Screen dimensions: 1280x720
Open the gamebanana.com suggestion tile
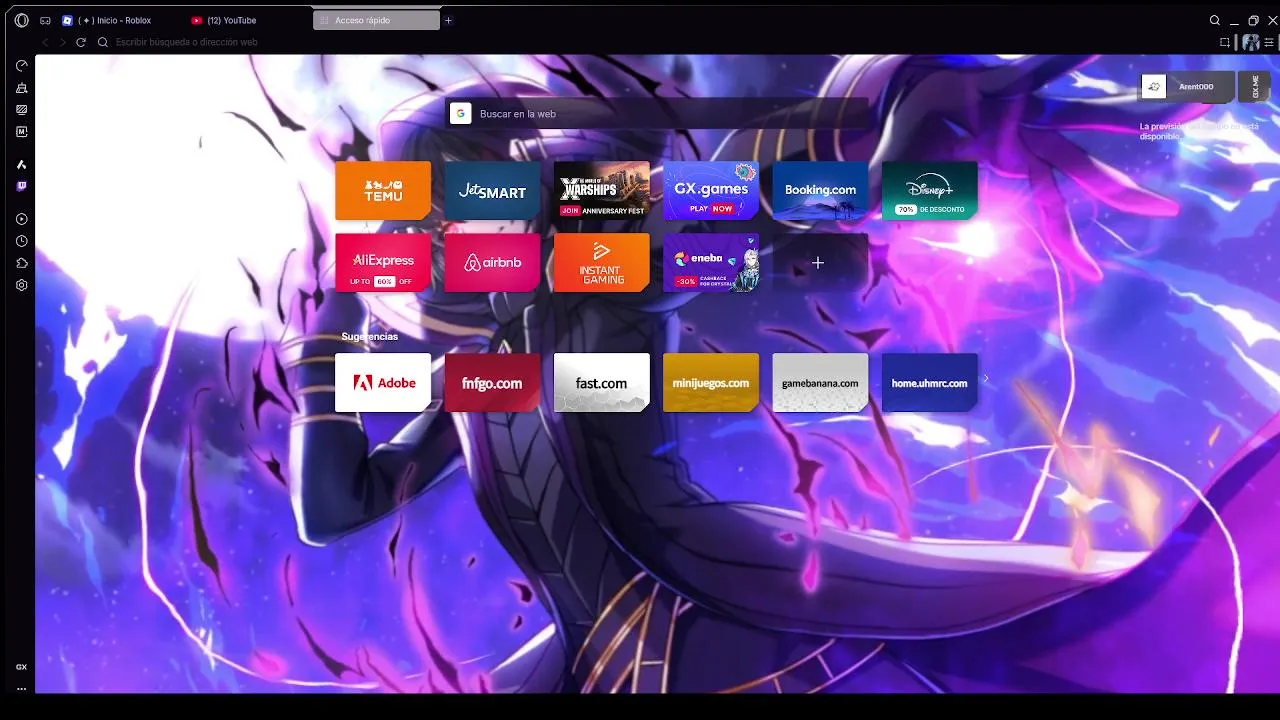pyautogui.click(x=820, y=382)
